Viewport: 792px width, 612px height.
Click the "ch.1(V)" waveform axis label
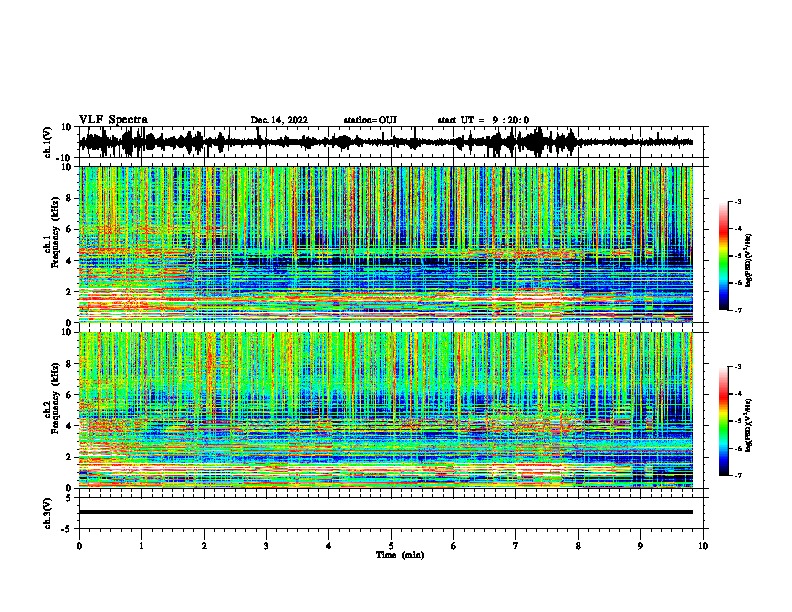click(x=48, y=142)
